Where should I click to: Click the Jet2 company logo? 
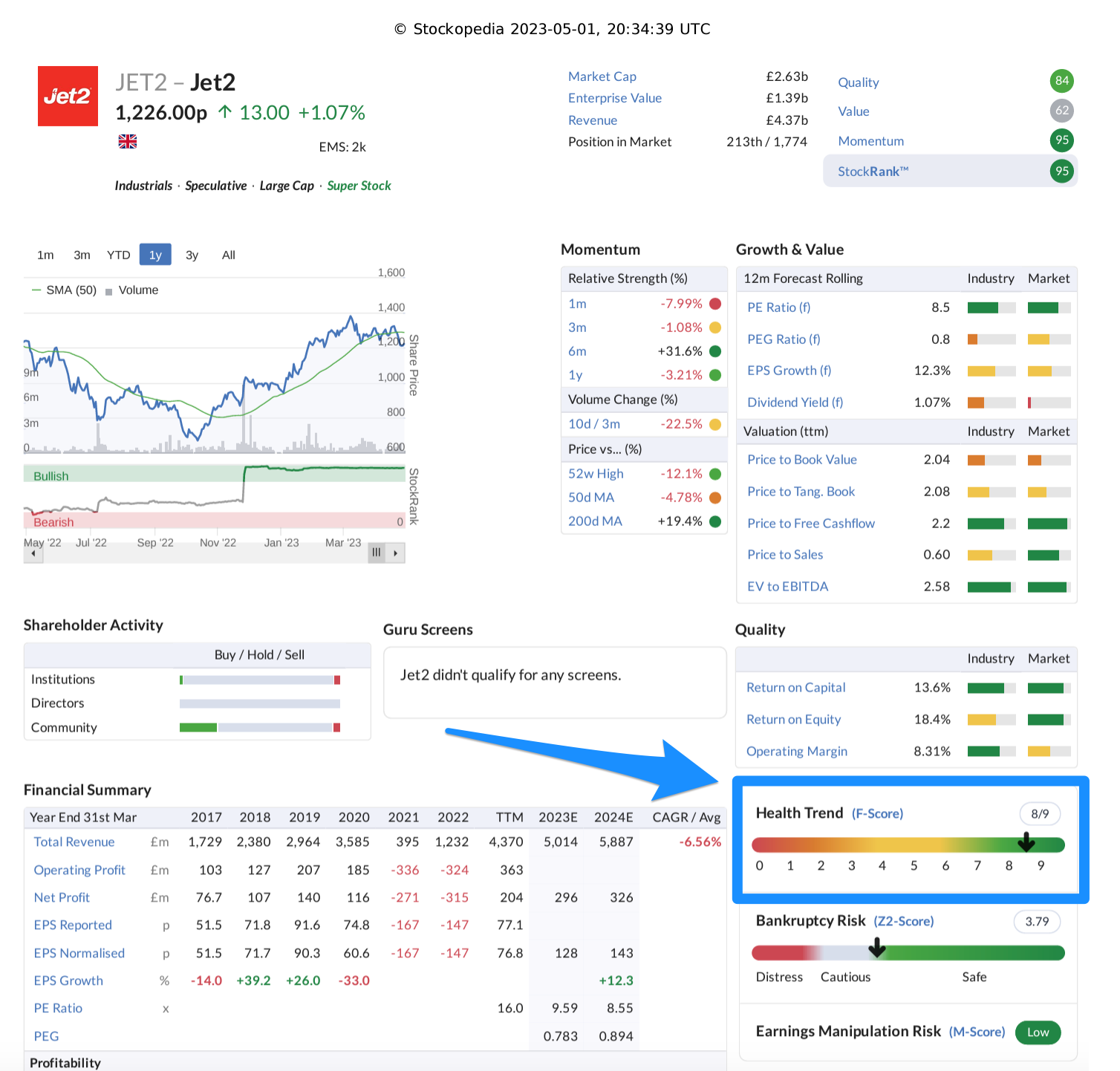tap(68, 96)
